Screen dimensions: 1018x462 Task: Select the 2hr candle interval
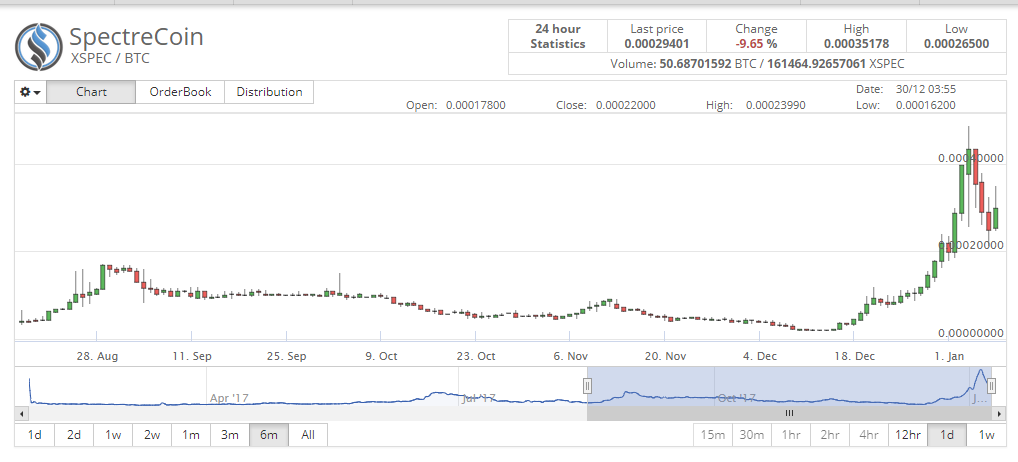[x=830, y=435]
